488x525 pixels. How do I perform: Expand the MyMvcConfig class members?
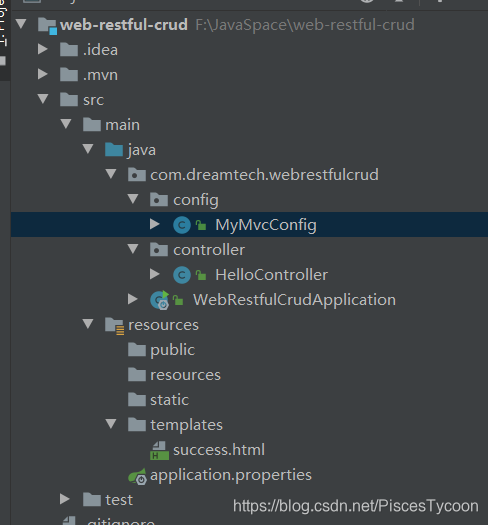pyautogui.click(x=154, y=224)
